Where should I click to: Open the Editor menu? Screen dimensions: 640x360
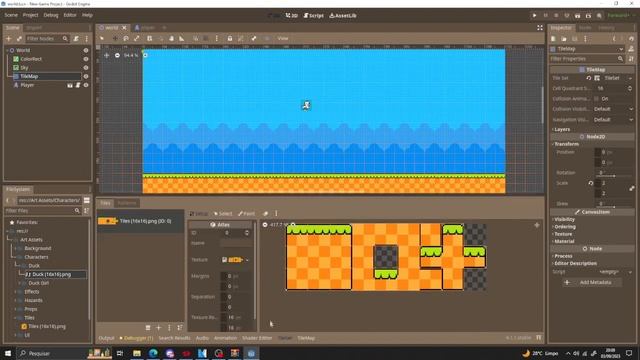70,15
